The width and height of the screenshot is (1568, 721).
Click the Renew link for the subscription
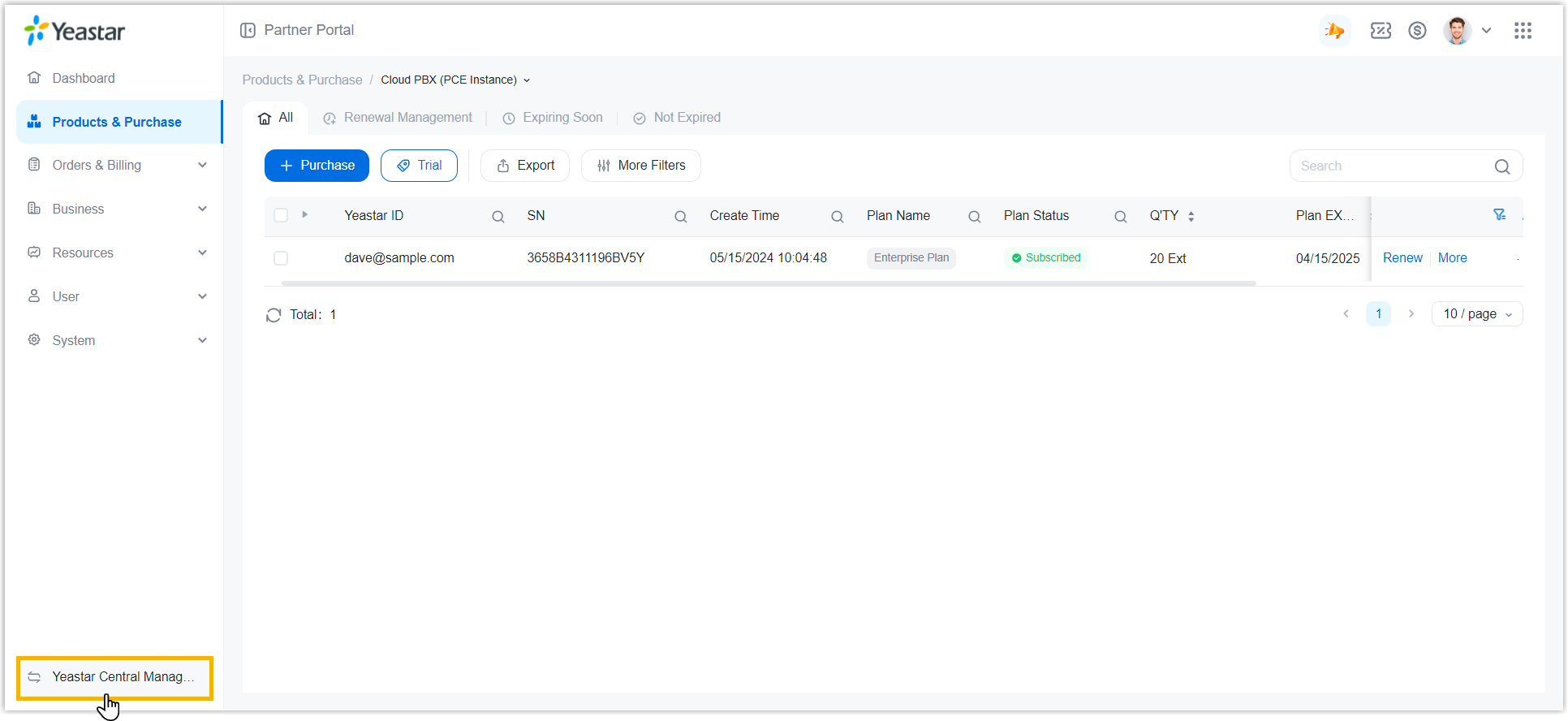(x=1402, y=258)
